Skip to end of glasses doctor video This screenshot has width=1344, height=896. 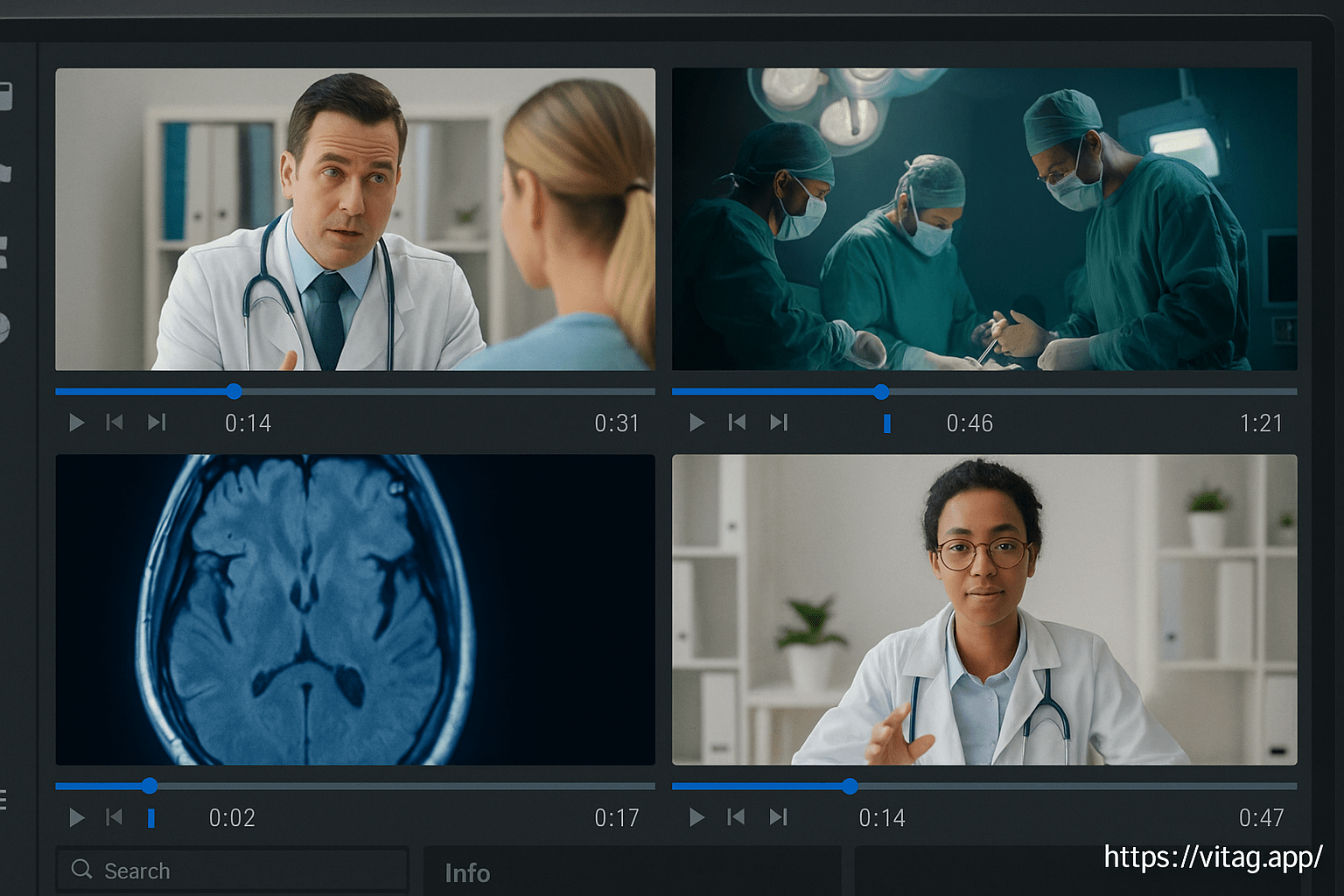pos(779,817)
